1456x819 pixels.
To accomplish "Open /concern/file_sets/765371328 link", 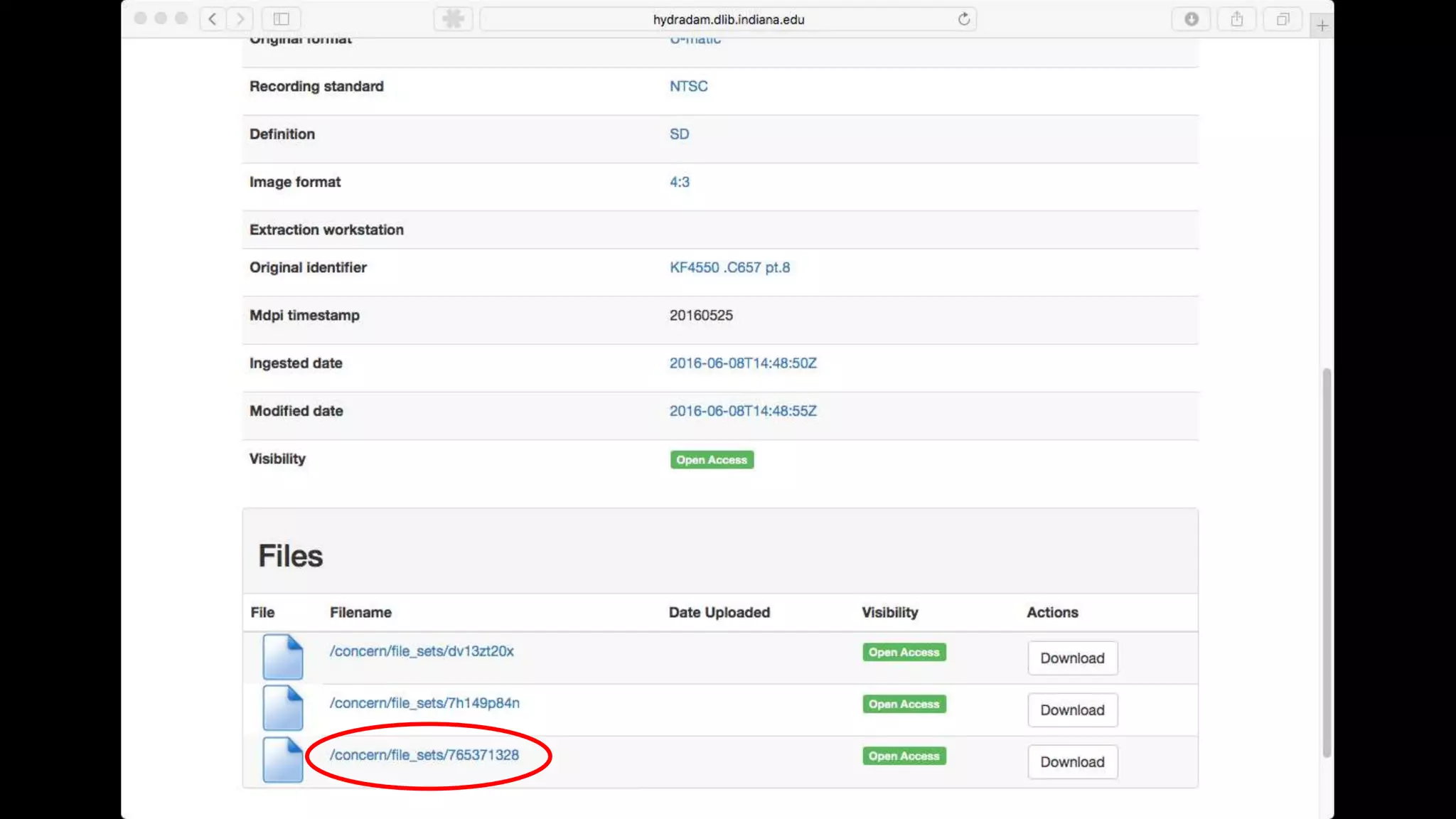I will (424, 755).
